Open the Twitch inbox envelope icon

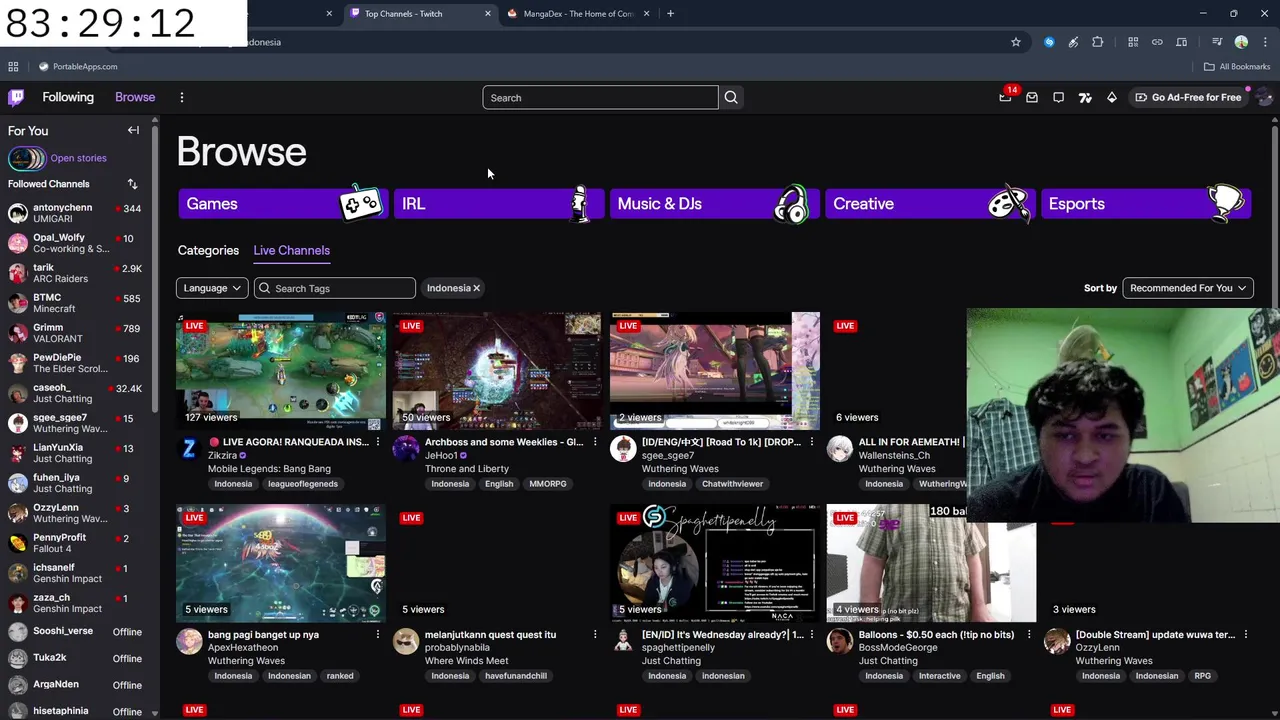point(1032,97)
